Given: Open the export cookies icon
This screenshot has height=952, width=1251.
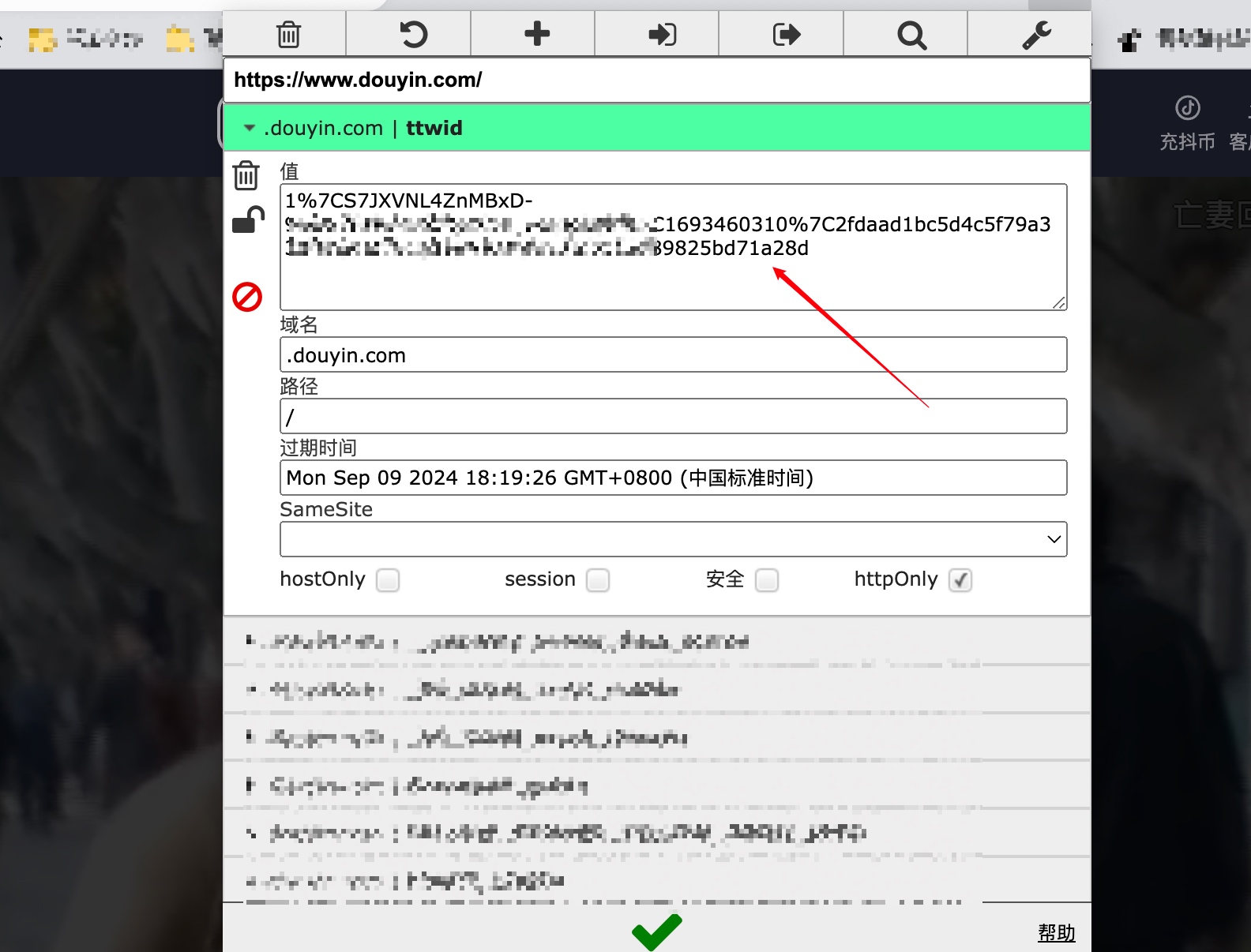Looking at the screenshot, I should pyautogui.click(x=786, y=35).
